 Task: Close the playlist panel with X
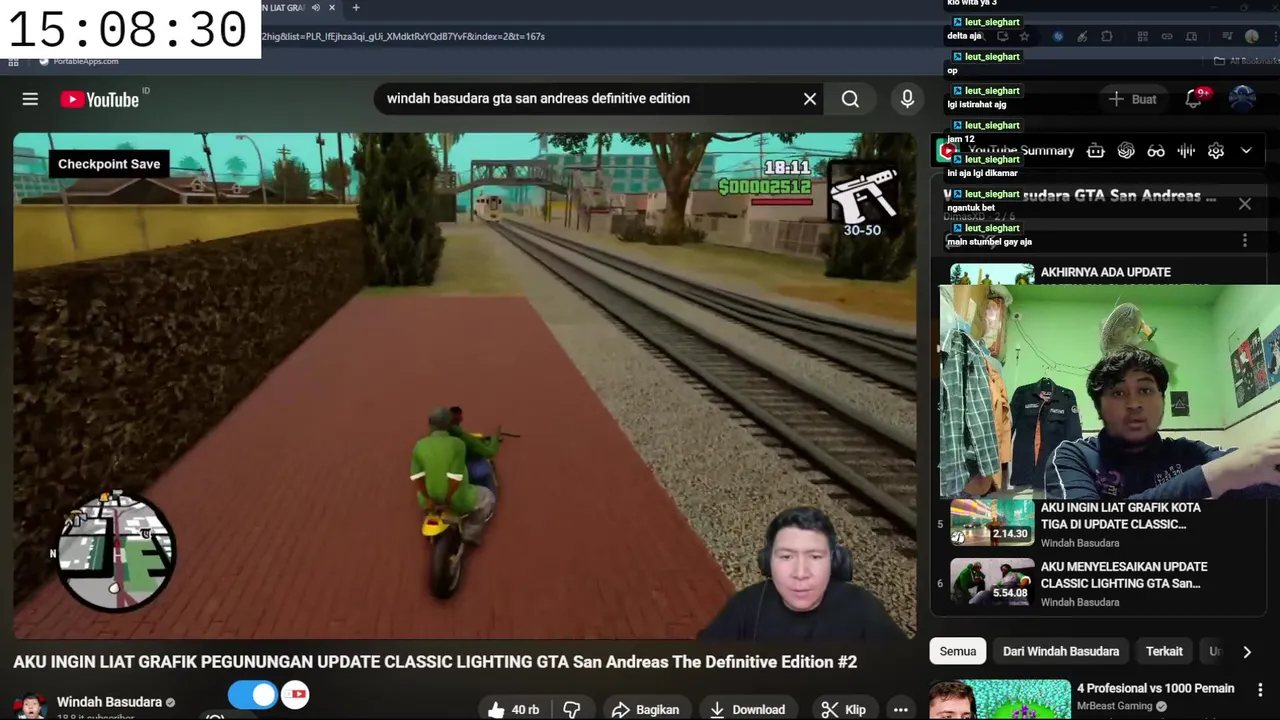(x=1245, y=204)
